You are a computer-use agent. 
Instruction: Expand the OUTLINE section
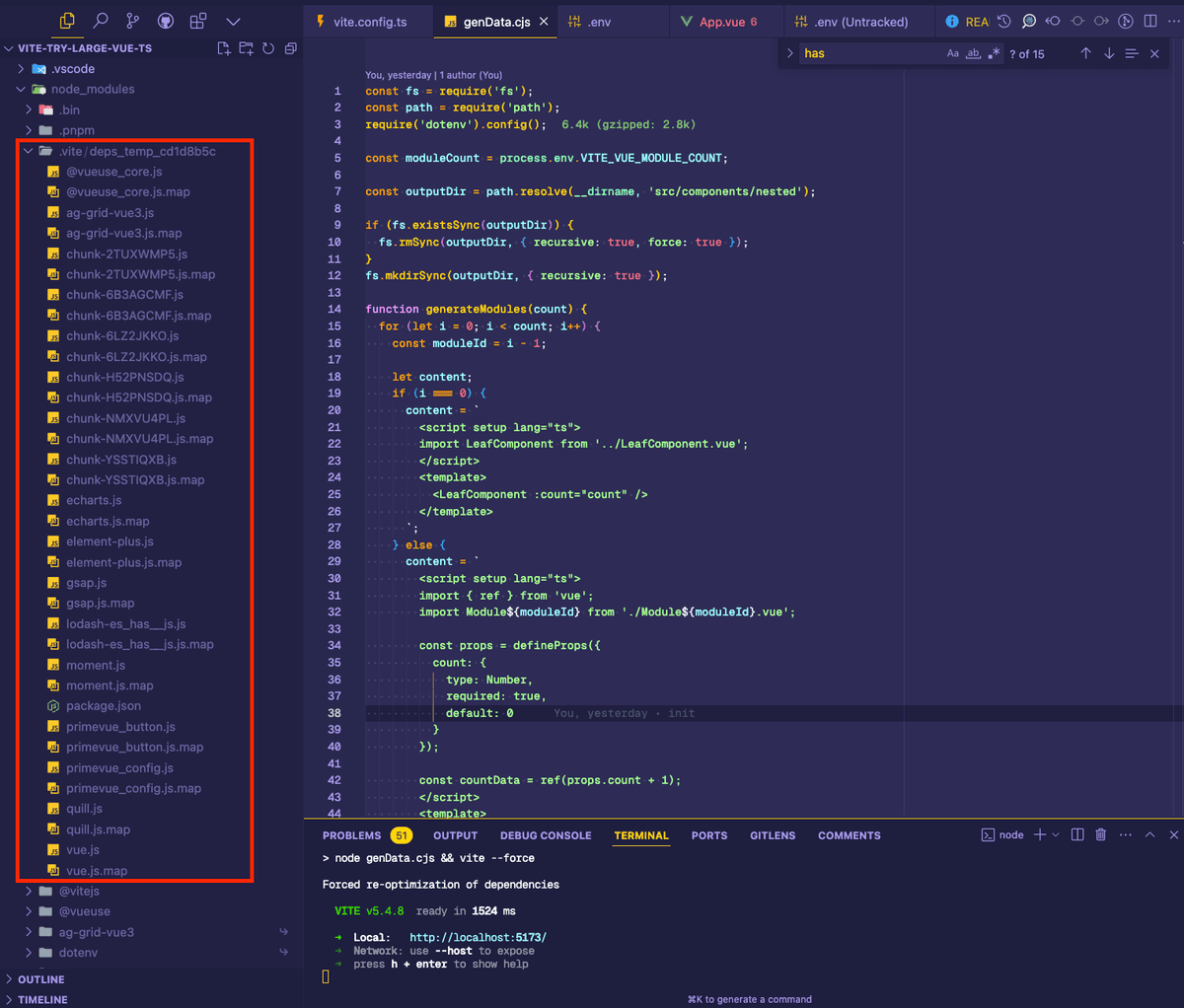tap(40, 979)
